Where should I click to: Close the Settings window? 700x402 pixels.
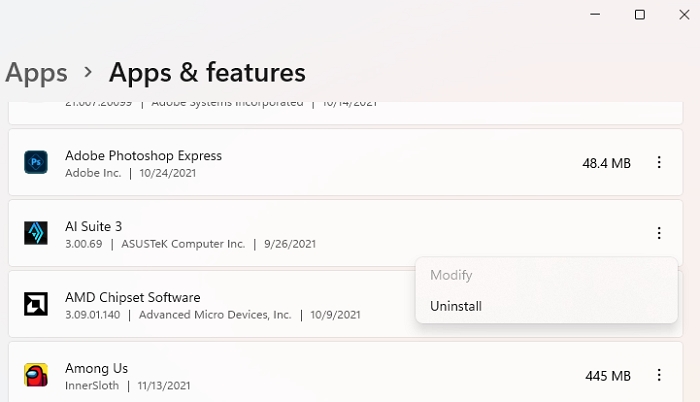[x=684, y=15]
